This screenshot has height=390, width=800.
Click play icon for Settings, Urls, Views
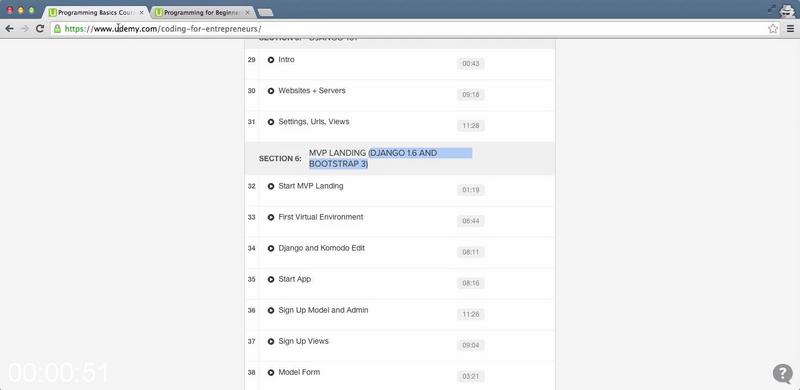(x=271, y=122)
